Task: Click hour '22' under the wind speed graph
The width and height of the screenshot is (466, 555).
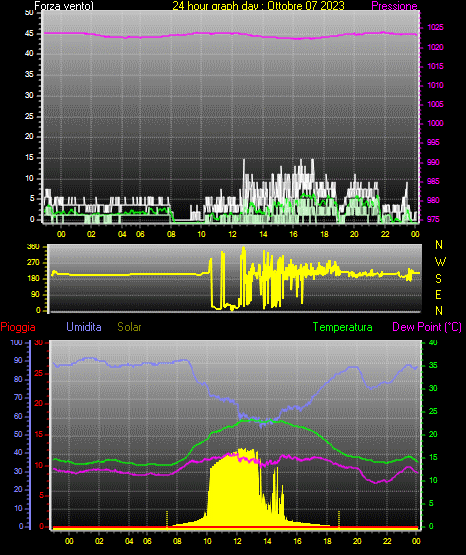Action: (x=385, y=234)
